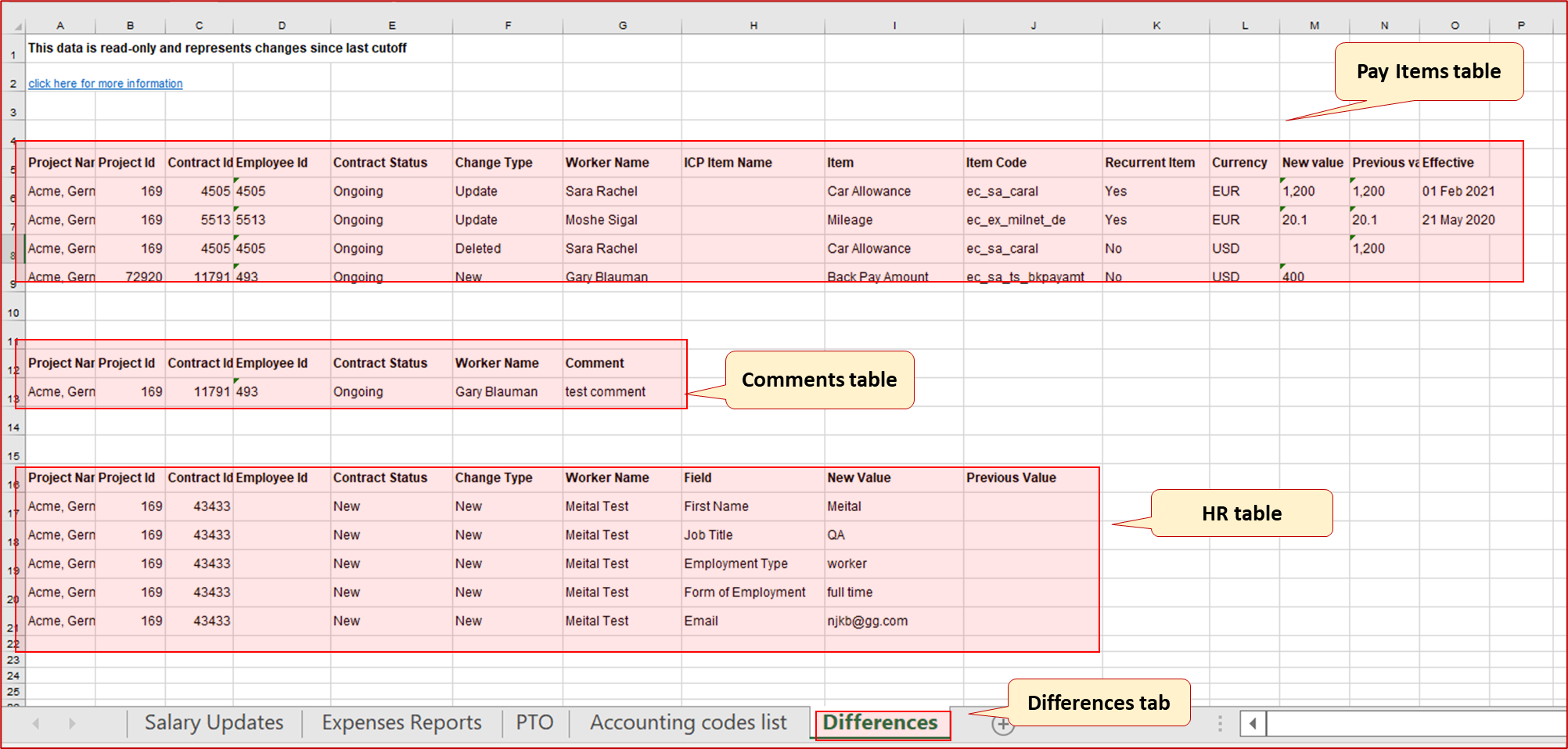Select the PTO sheet tab

(534, 722)
